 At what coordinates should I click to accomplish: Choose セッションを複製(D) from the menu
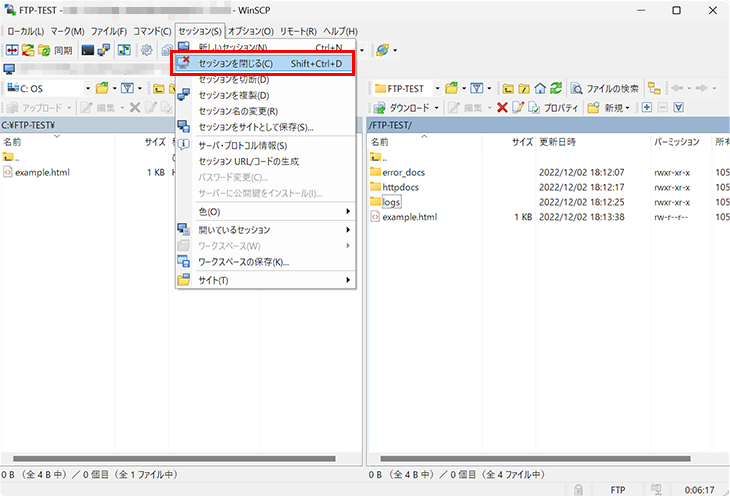point(265,95)
